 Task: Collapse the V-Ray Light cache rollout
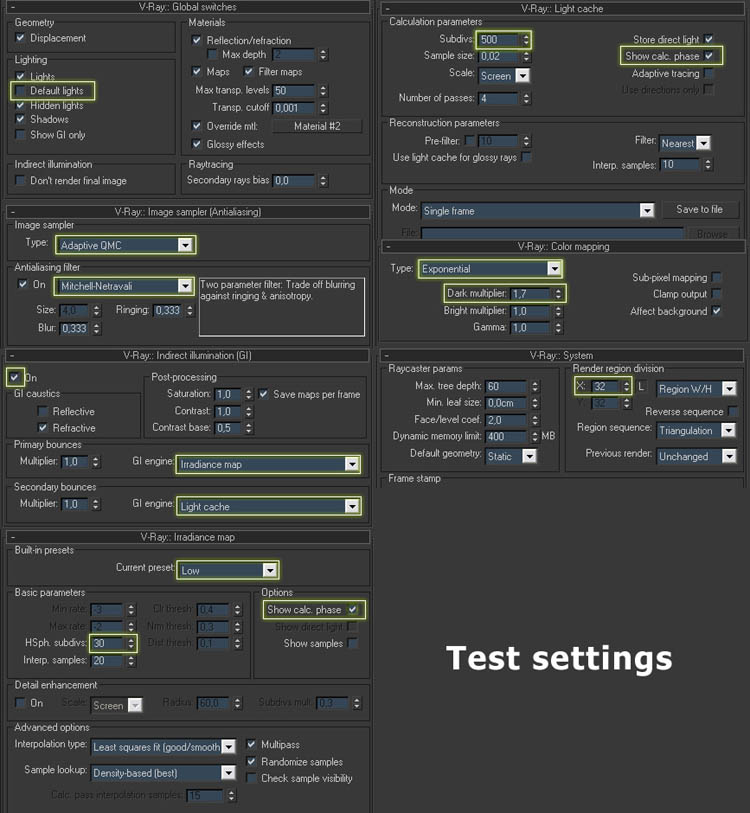click(388, 8)
